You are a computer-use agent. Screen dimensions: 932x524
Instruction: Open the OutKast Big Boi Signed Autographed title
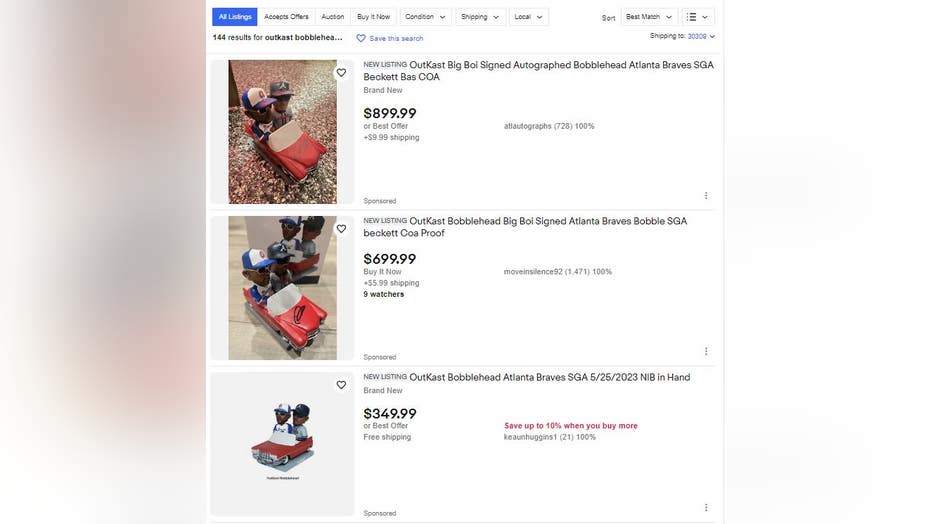click(x=539, y=71)
